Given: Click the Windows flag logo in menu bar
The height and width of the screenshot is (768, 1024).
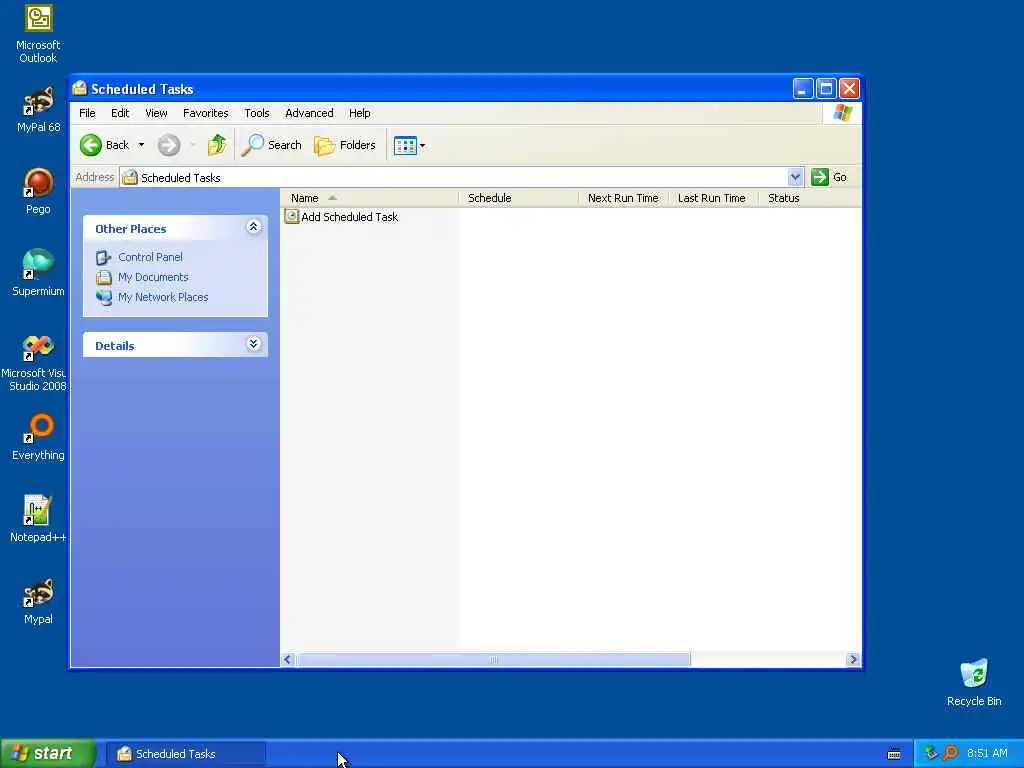Looking at the screenshot, I should click(x=842, y=113).
